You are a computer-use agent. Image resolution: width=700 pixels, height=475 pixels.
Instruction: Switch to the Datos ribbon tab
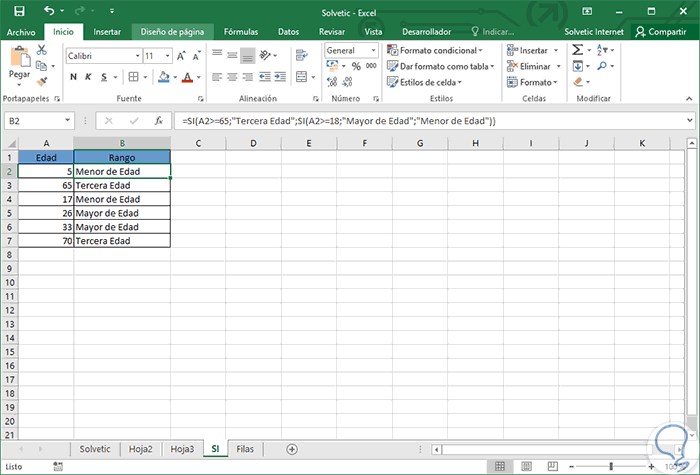(x=288, y=32)
